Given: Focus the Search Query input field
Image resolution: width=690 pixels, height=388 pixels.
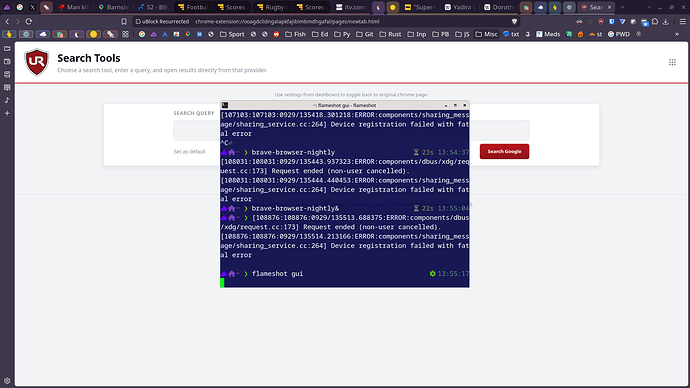Looking at the screenshot, I should coord(351,130).
